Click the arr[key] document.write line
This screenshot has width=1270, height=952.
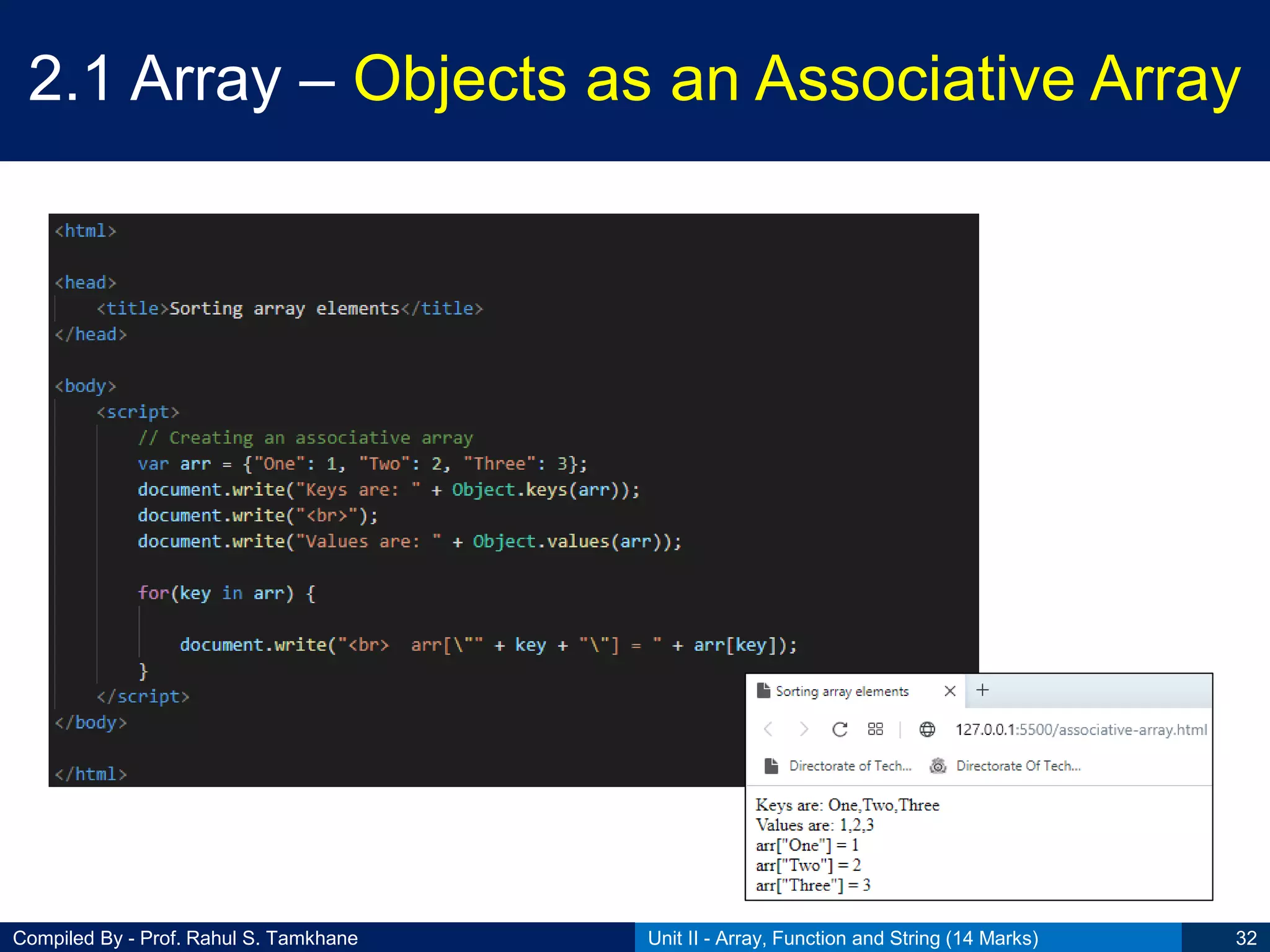pos(489,645)
